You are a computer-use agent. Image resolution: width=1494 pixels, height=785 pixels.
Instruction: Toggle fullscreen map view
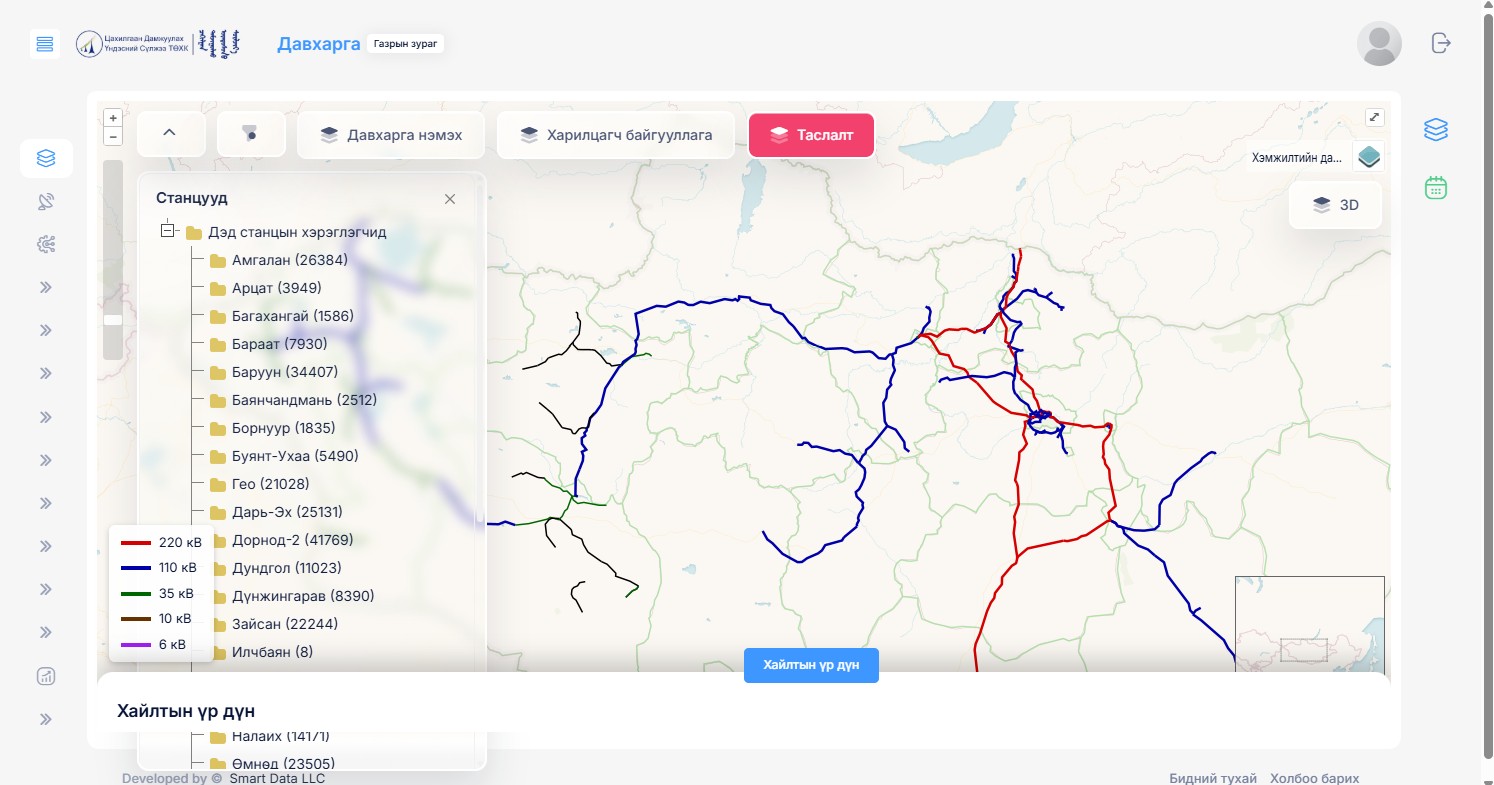click(x=1375, y=117)
